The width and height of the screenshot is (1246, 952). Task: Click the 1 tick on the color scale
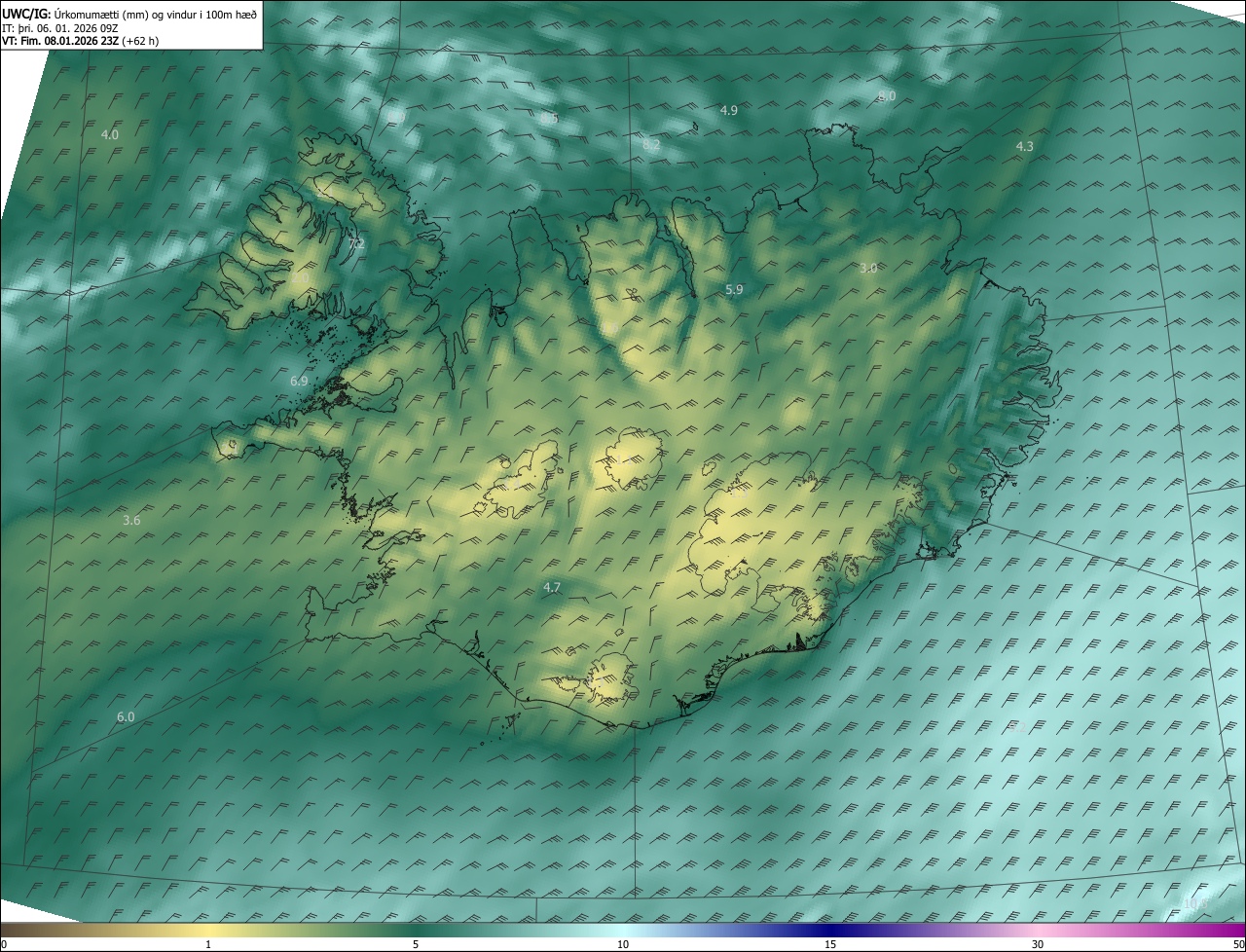[x=208, y=944]
